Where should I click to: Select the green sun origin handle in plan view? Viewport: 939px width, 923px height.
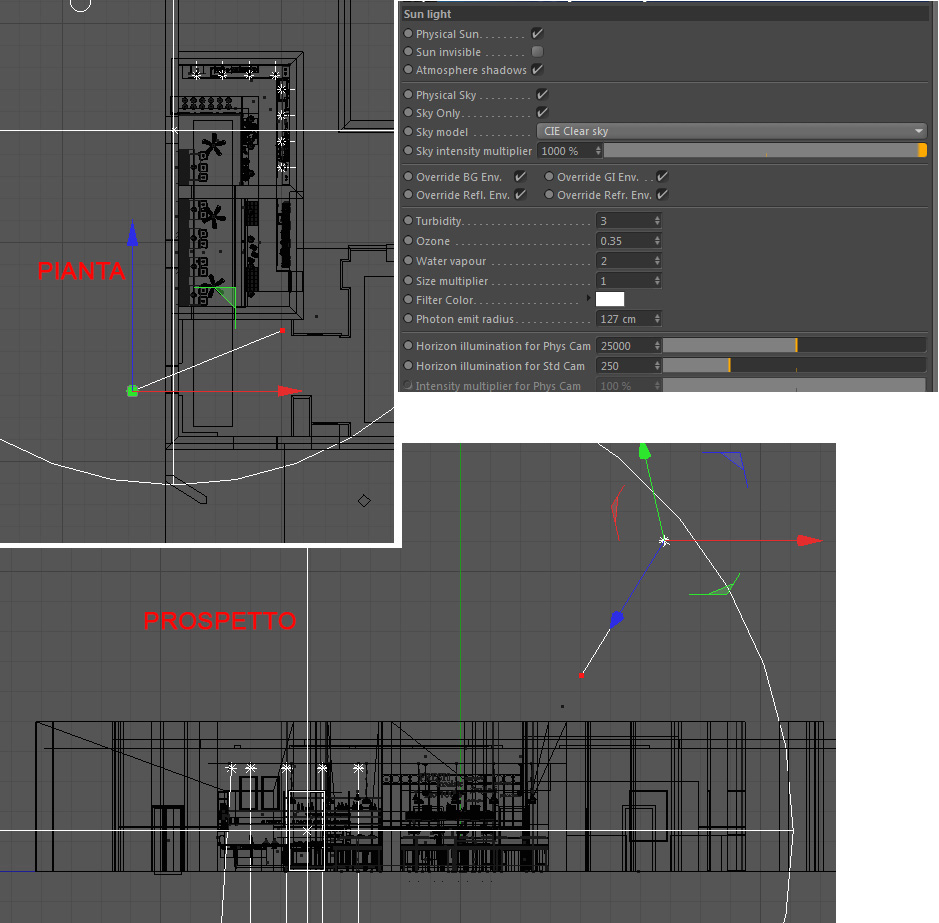coord(132,391)
